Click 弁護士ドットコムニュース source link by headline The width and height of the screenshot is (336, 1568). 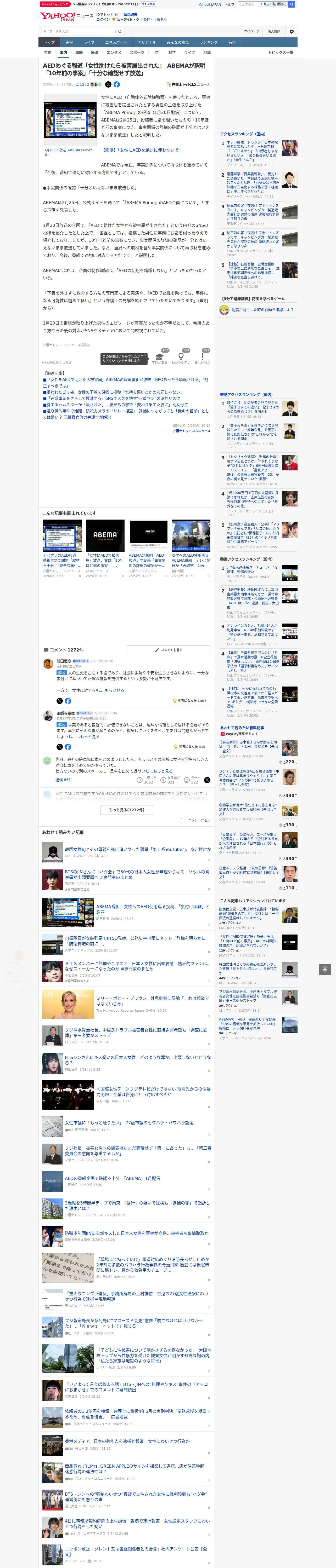coord(188,85)
